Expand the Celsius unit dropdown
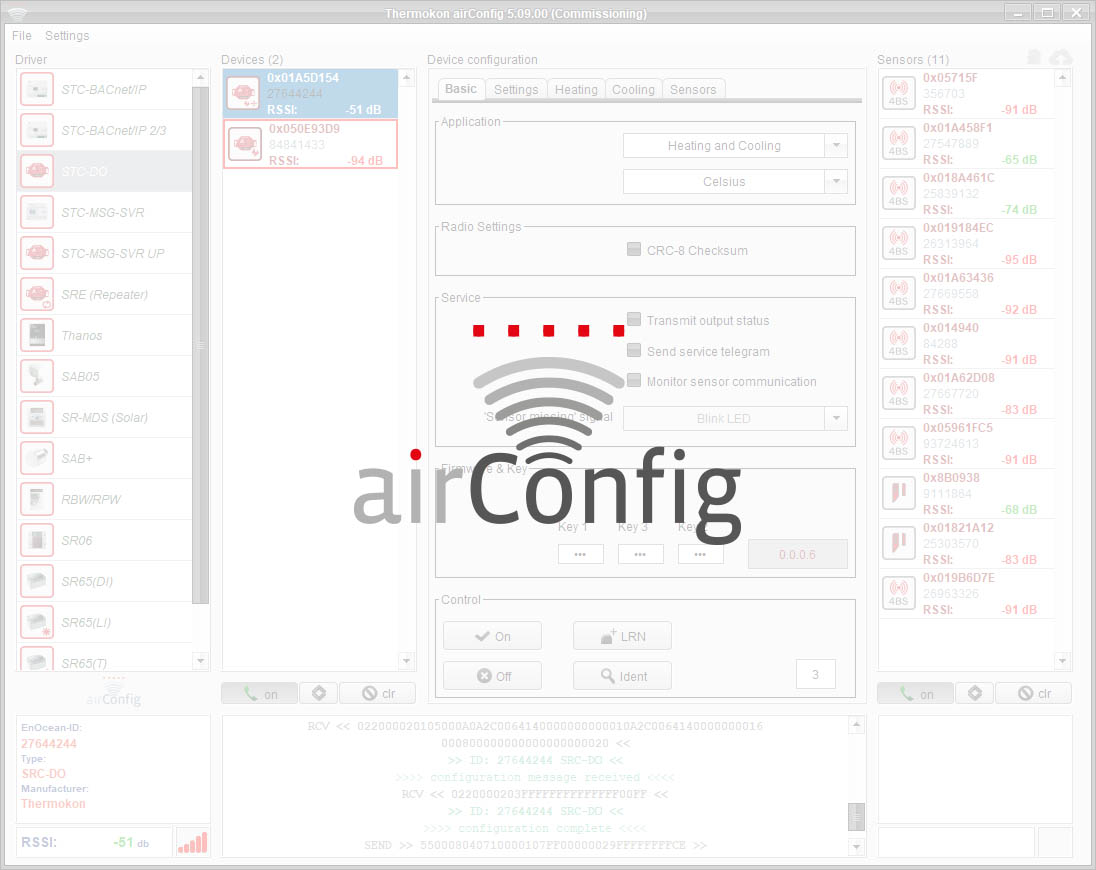Image resolution: width=1096 pixels, height=870 pixels. pos(836,182)
